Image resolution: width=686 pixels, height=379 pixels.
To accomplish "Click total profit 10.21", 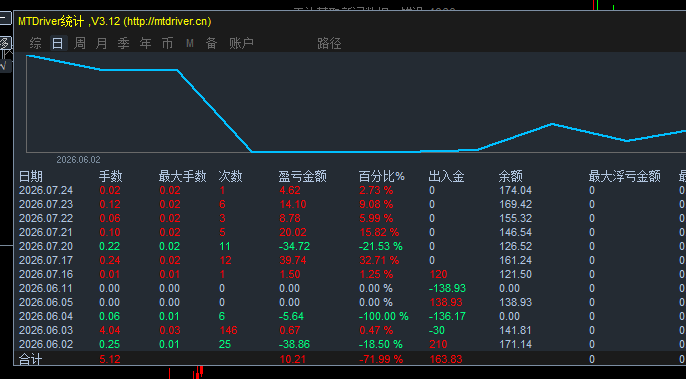I will coord(293,359).
